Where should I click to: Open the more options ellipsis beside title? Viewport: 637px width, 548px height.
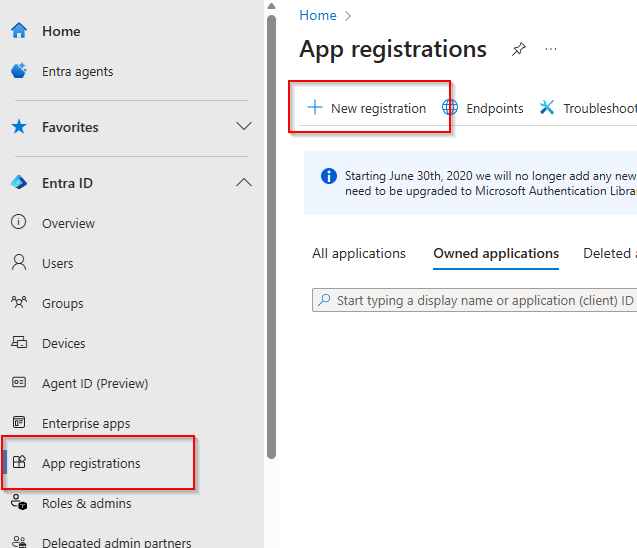(551, 49)
